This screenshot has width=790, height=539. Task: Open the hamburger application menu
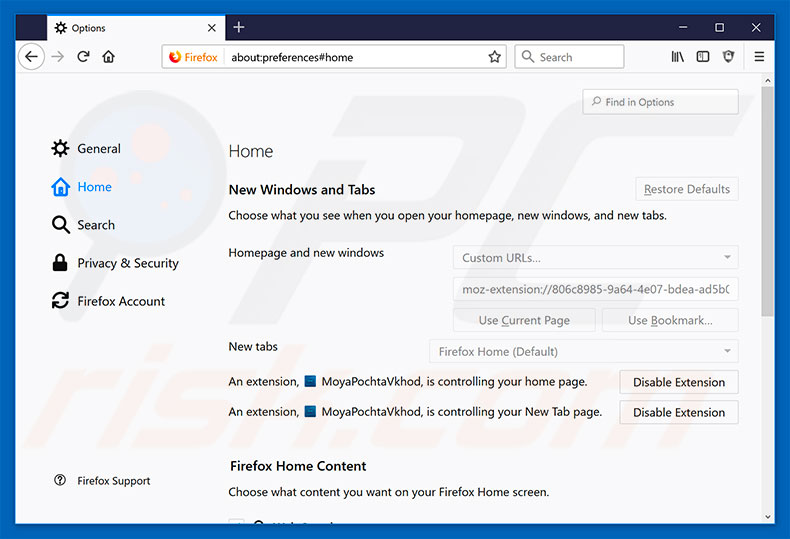pos(759,57)
